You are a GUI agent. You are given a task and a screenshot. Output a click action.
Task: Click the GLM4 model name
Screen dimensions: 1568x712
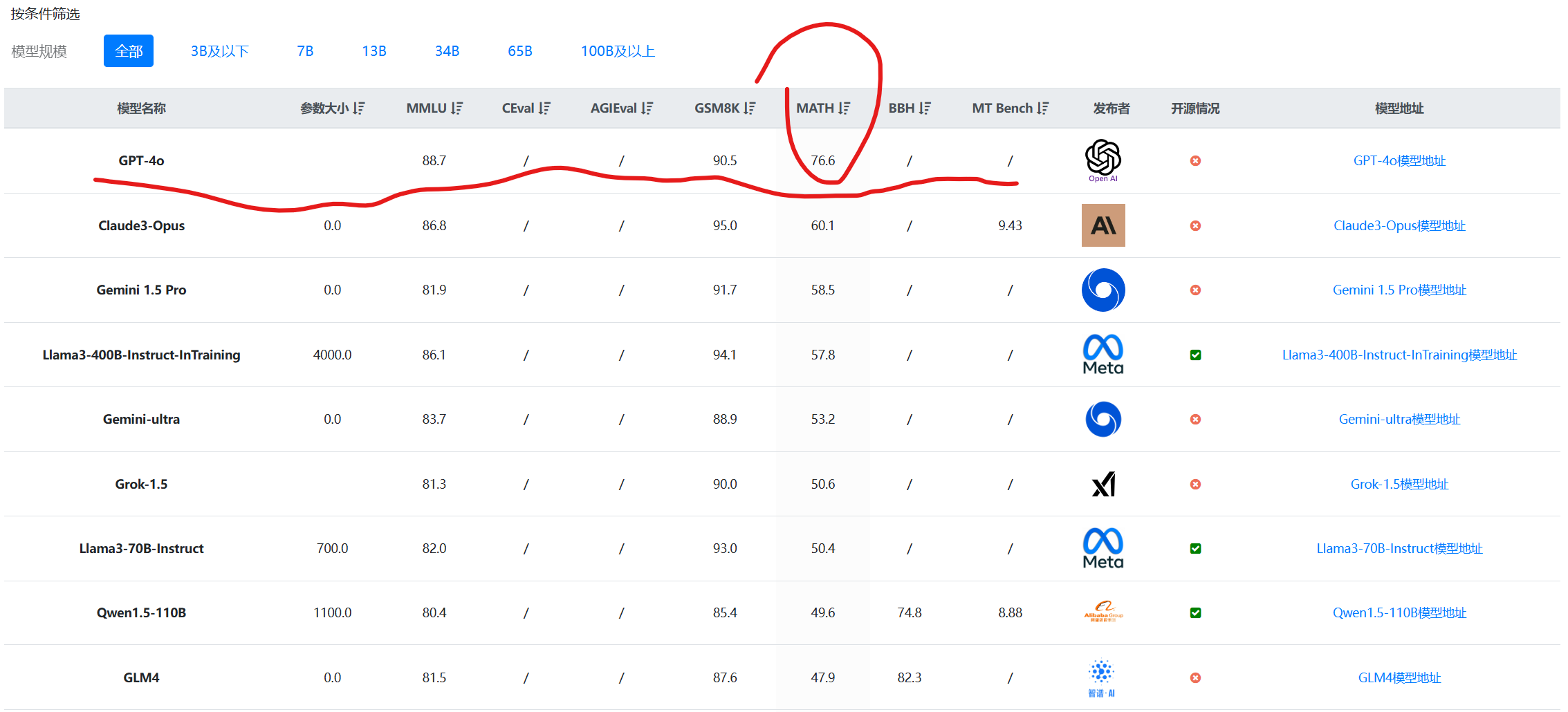coord(141,677)
